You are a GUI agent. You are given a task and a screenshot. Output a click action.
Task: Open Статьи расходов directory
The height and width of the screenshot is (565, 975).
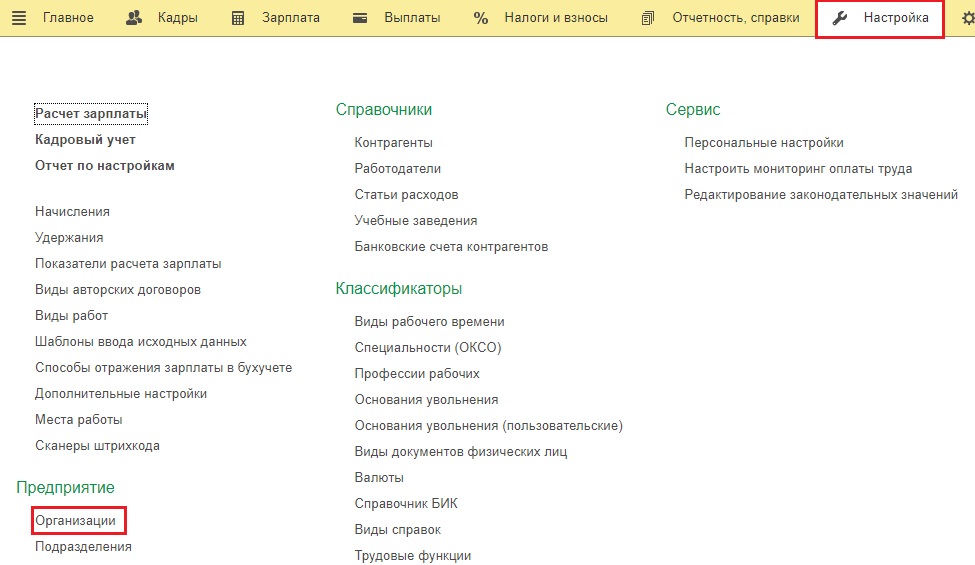tap(406, 195)
